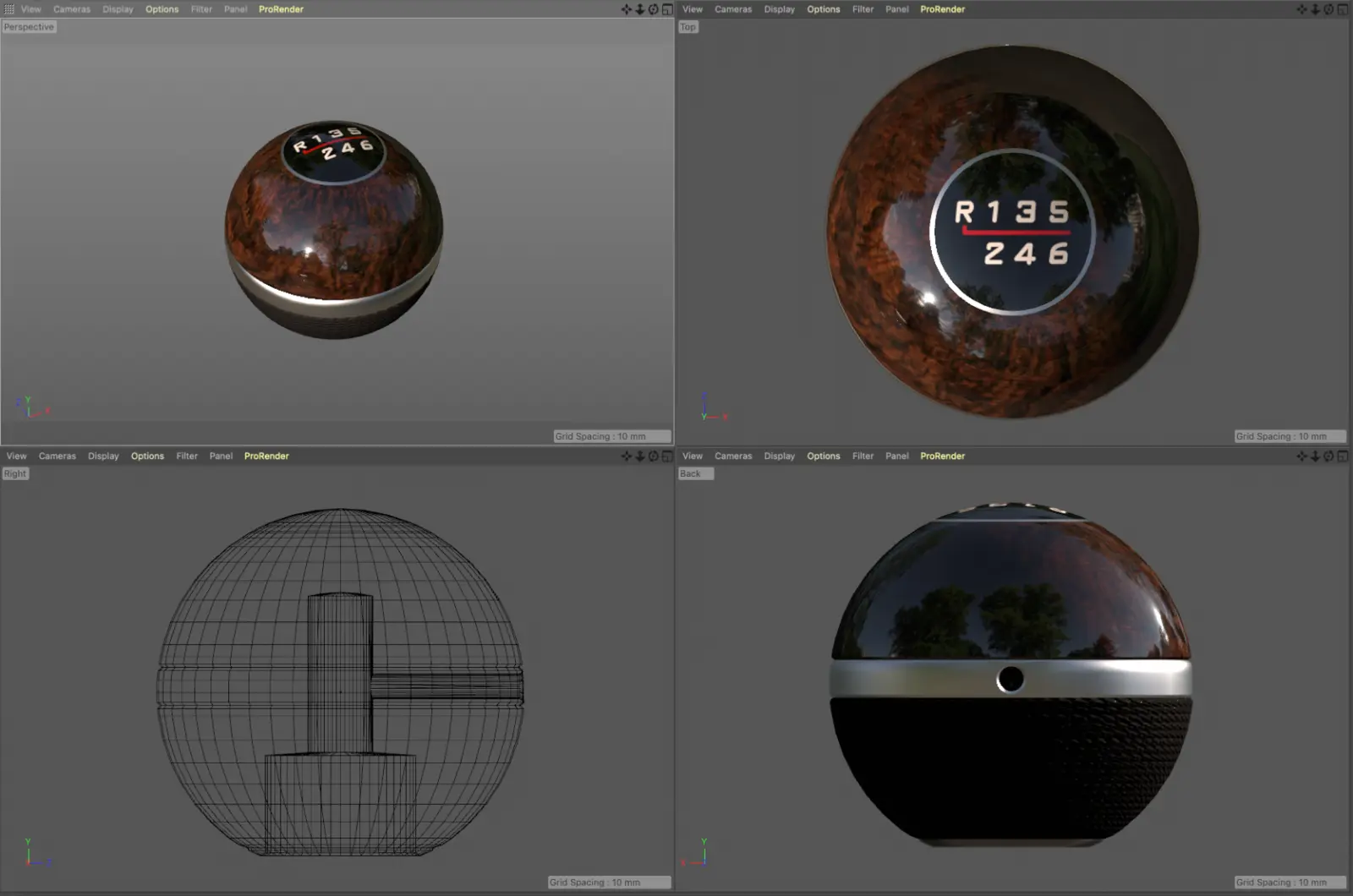Click the Back viewport name label

(691, 474)
